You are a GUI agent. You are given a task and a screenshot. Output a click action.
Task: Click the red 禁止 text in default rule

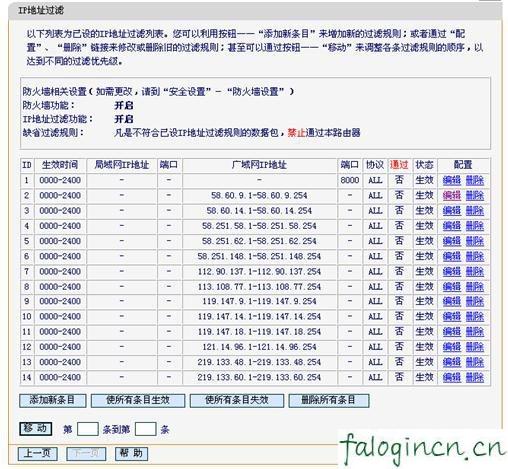(x=296, y=133)
